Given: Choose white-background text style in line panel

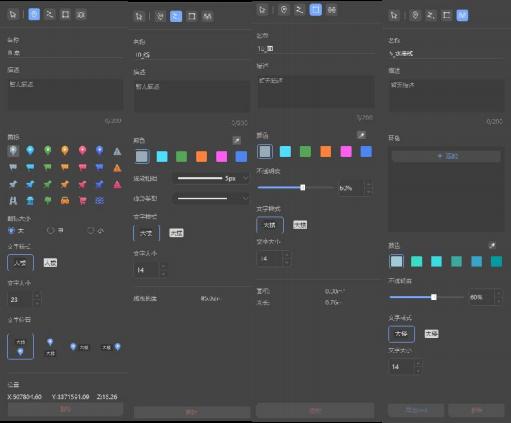Looking at the screenshot, I should (176, 233).
